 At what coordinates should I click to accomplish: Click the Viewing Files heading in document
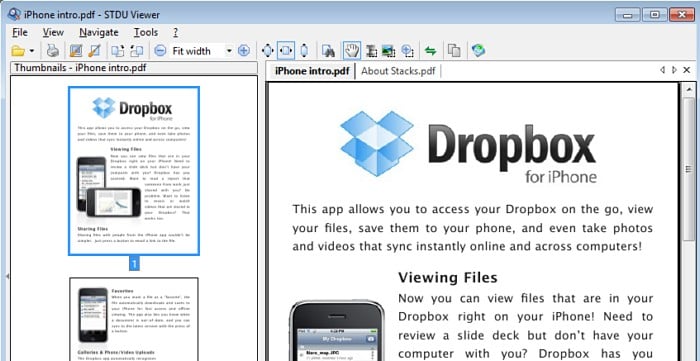point(448,278)
